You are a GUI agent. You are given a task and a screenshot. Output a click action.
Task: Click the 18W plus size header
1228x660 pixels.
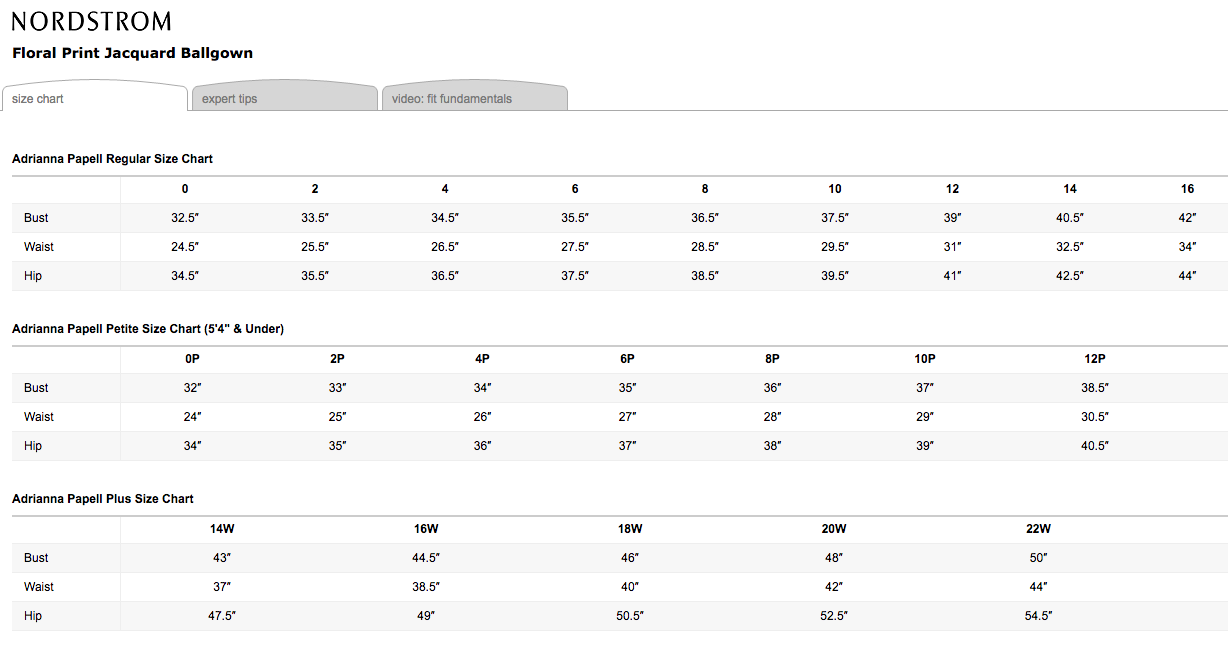coord(630,529)
